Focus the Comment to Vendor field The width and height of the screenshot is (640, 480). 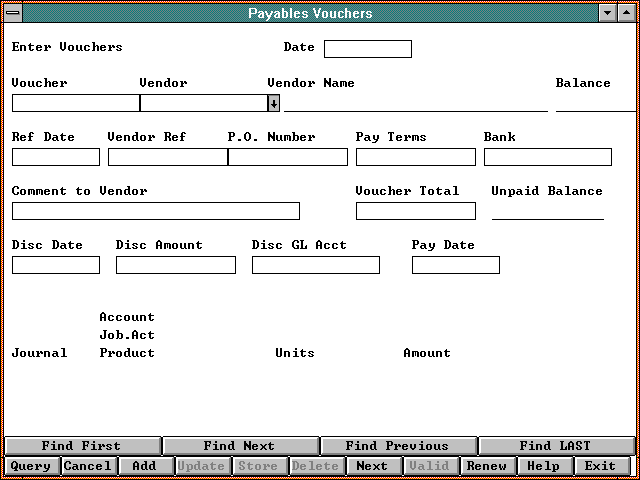click(x=155, y=211)
